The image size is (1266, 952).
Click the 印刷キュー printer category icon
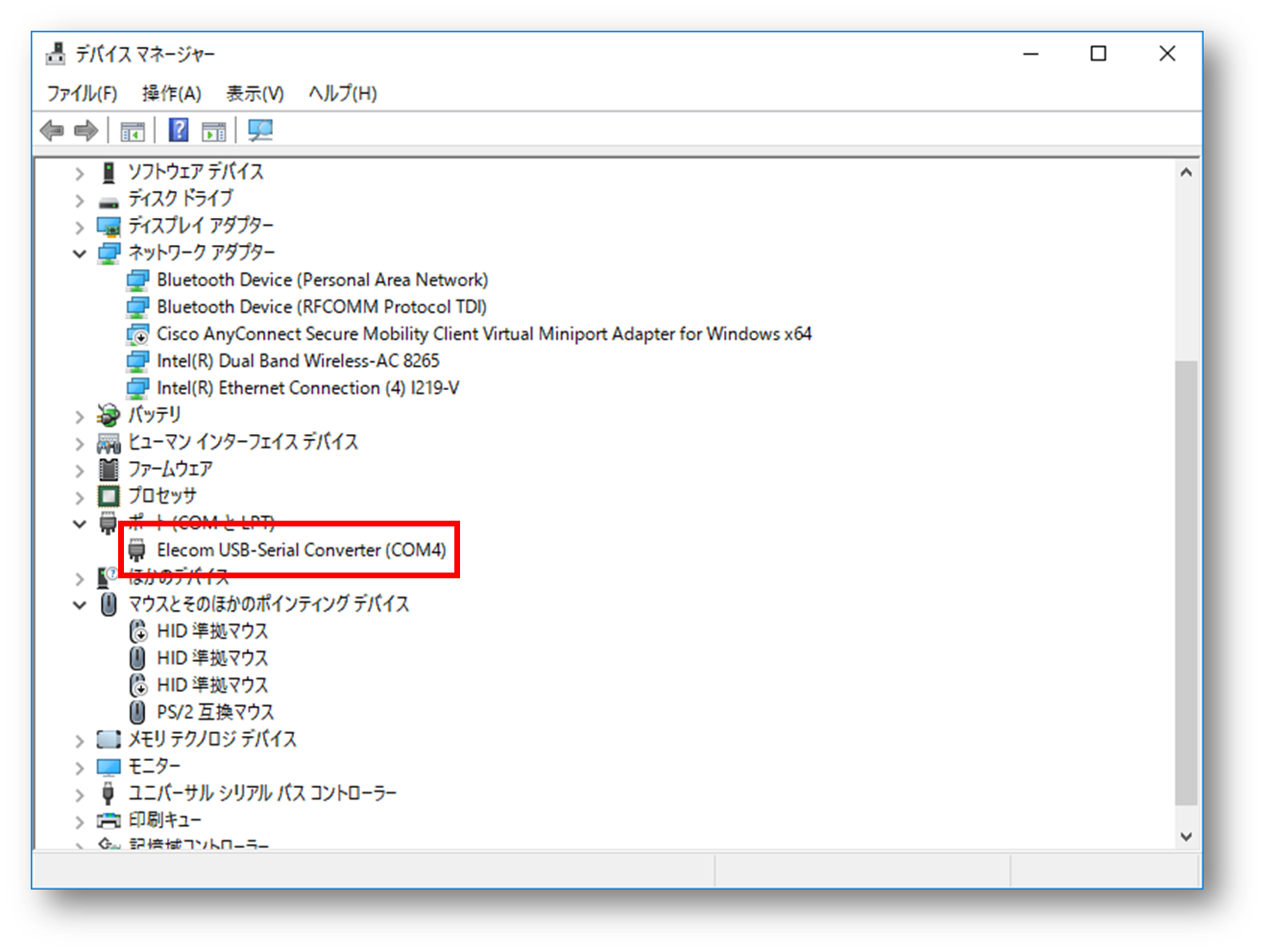[109, 819]
